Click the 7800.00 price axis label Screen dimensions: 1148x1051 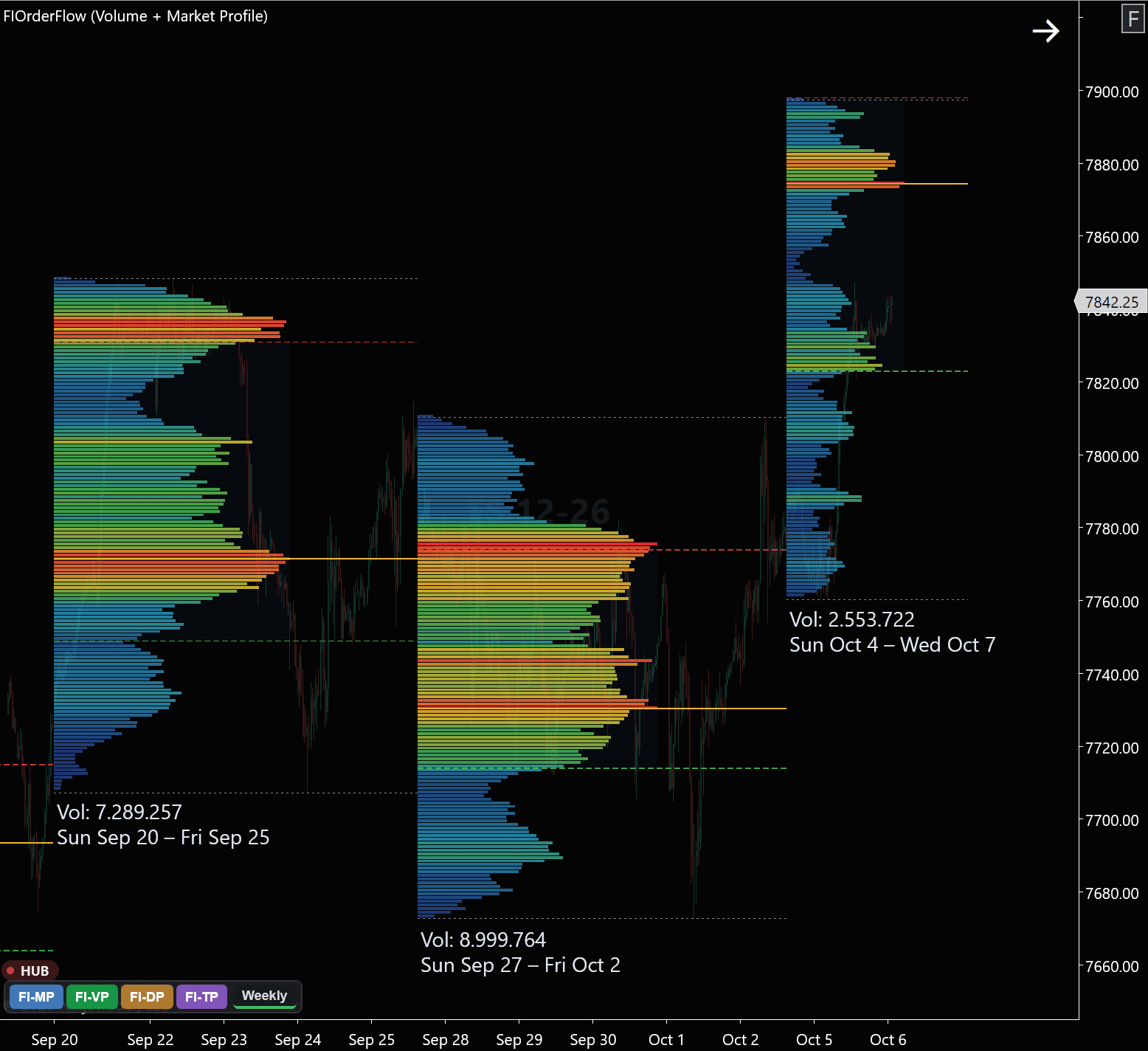coord(1112,456)
